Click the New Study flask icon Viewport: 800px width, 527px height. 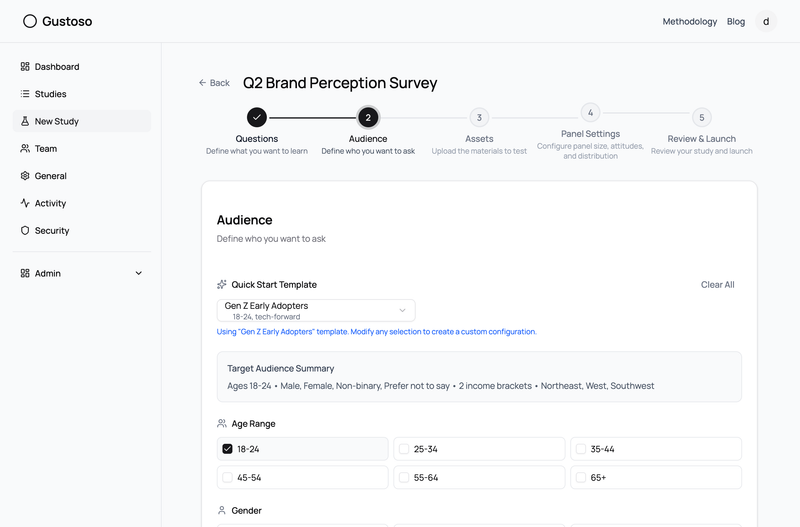click(25, 121)
